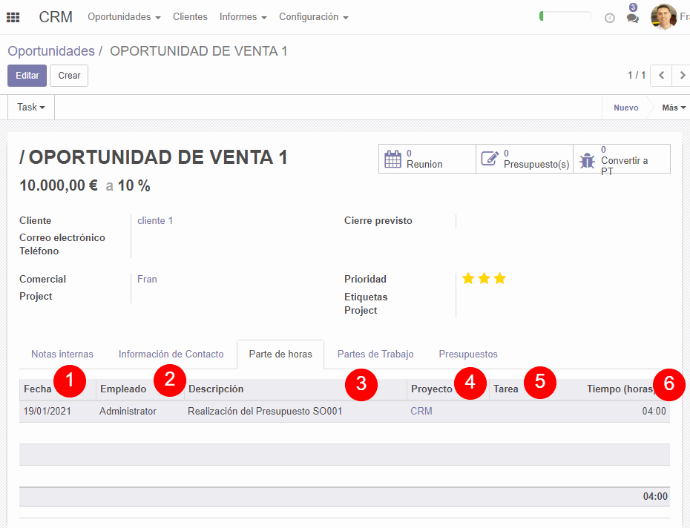Open the conversations chat icon
Image resolution: width=690 pixels, height=528 pixels.
point(632,17)
